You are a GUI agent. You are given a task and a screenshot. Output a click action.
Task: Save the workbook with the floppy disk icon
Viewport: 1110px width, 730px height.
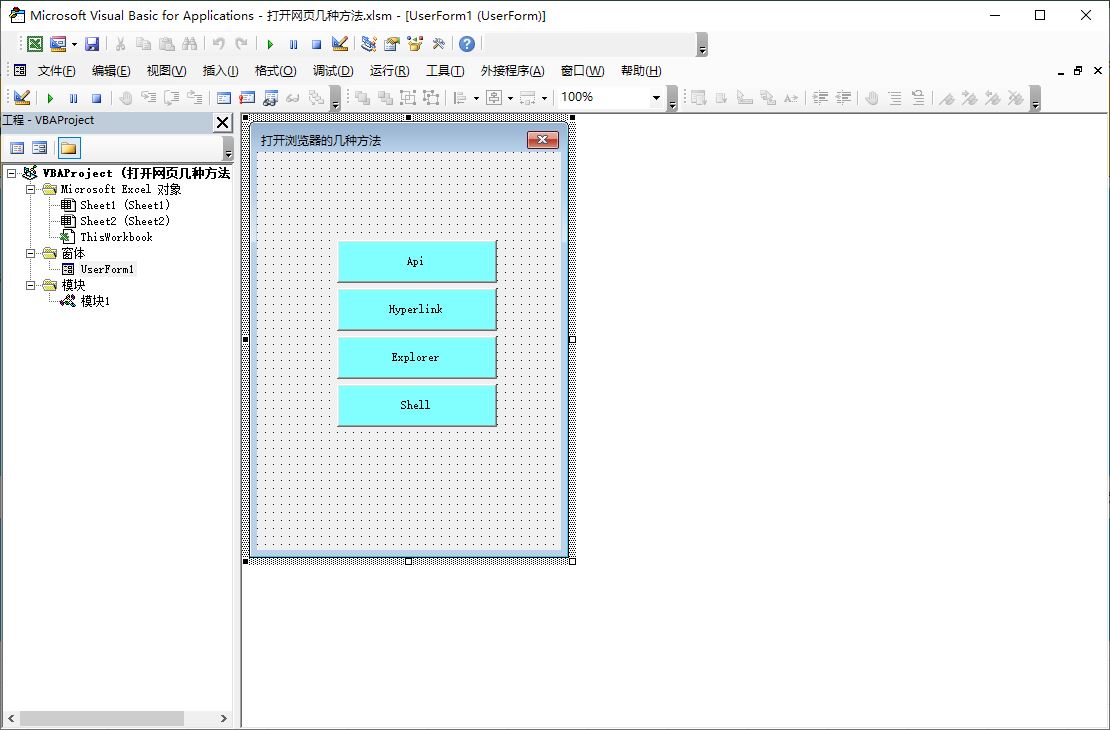tap(92, 44)
